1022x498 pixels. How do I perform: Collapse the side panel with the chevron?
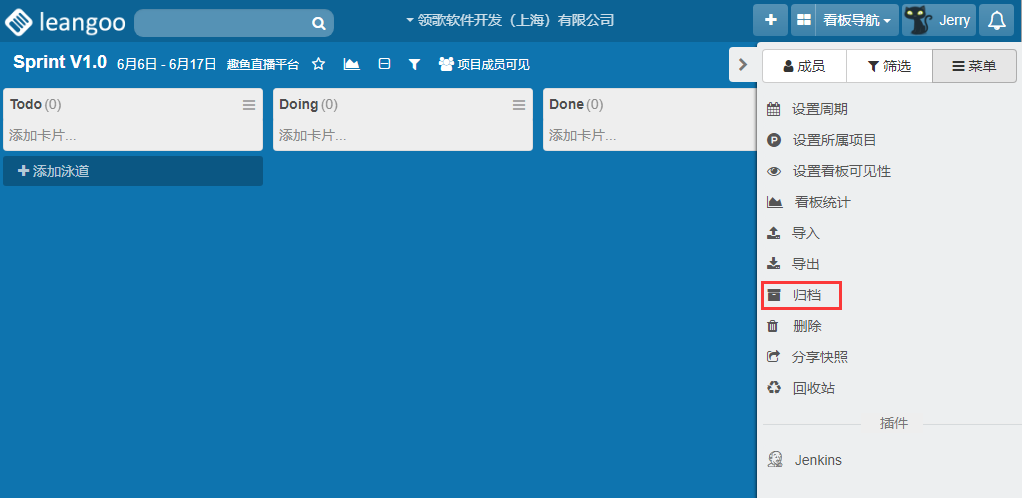click(742, 64)
